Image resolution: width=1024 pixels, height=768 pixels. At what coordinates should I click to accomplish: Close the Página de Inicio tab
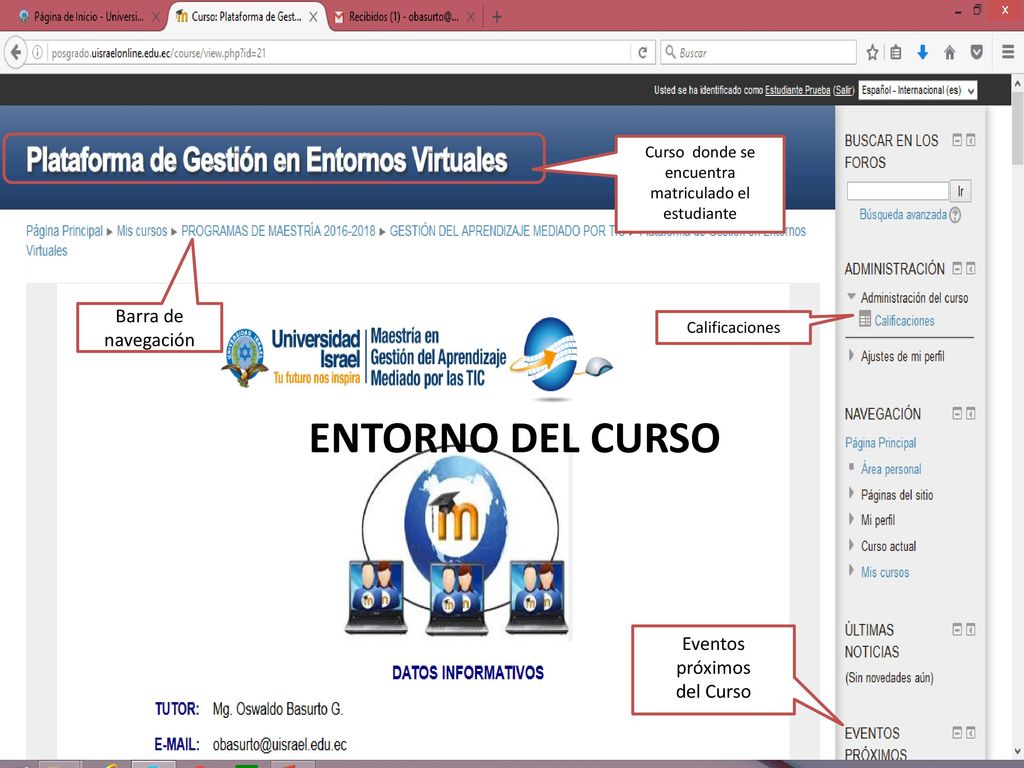155,17
